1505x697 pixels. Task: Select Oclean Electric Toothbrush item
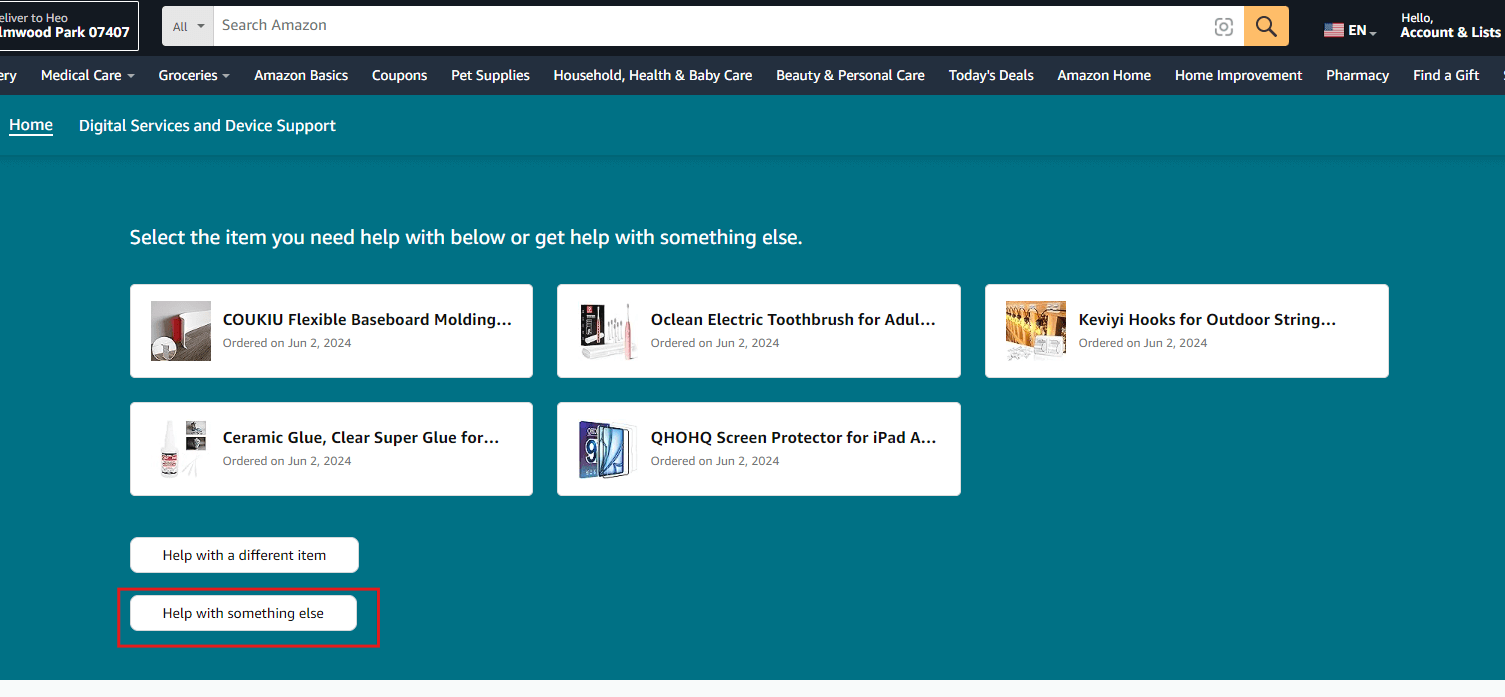759,331
